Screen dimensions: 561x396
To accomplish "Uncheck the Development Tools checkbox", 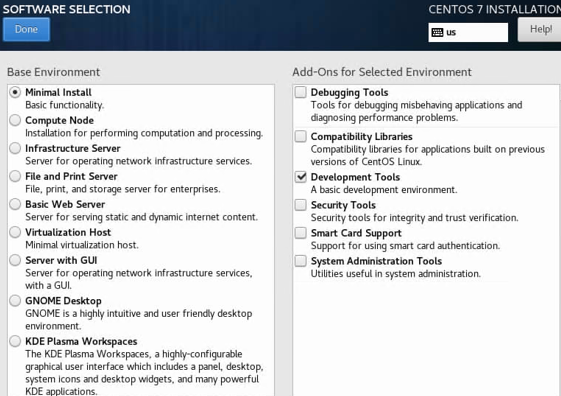I will tap(301, 177).
